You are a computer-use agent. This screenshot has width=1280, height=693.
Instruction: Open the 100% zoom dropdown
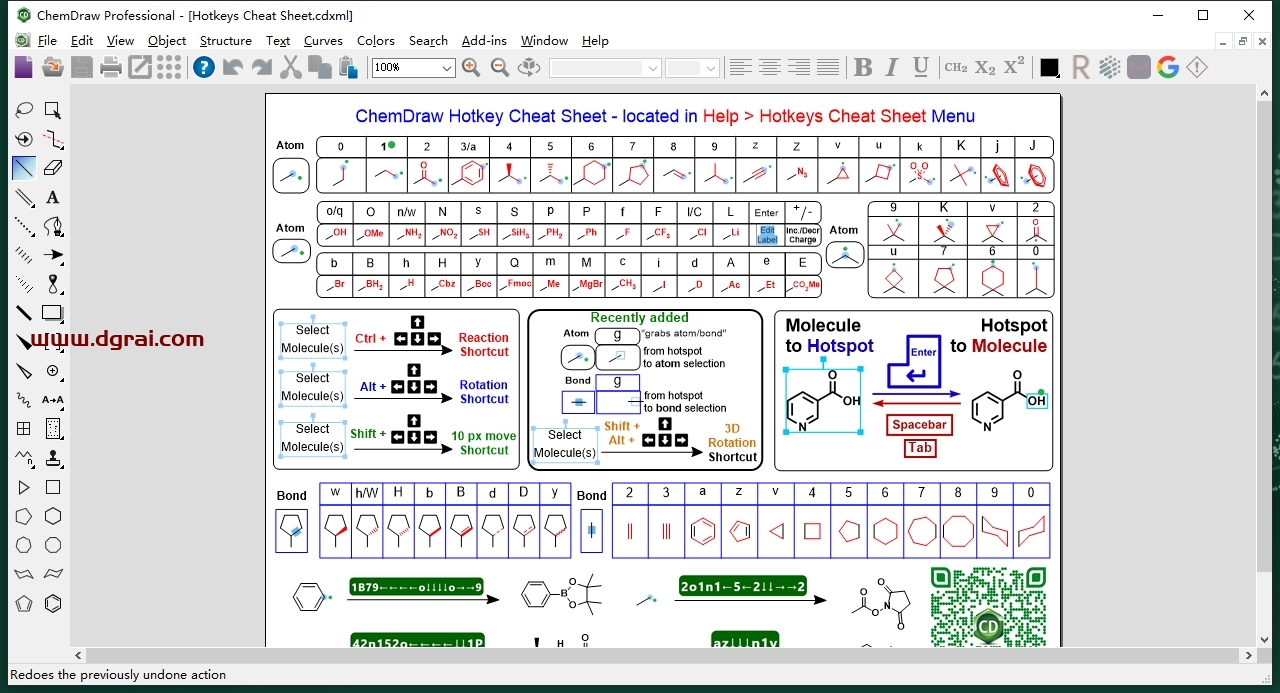pyautogui.click(x=447, y=68)
